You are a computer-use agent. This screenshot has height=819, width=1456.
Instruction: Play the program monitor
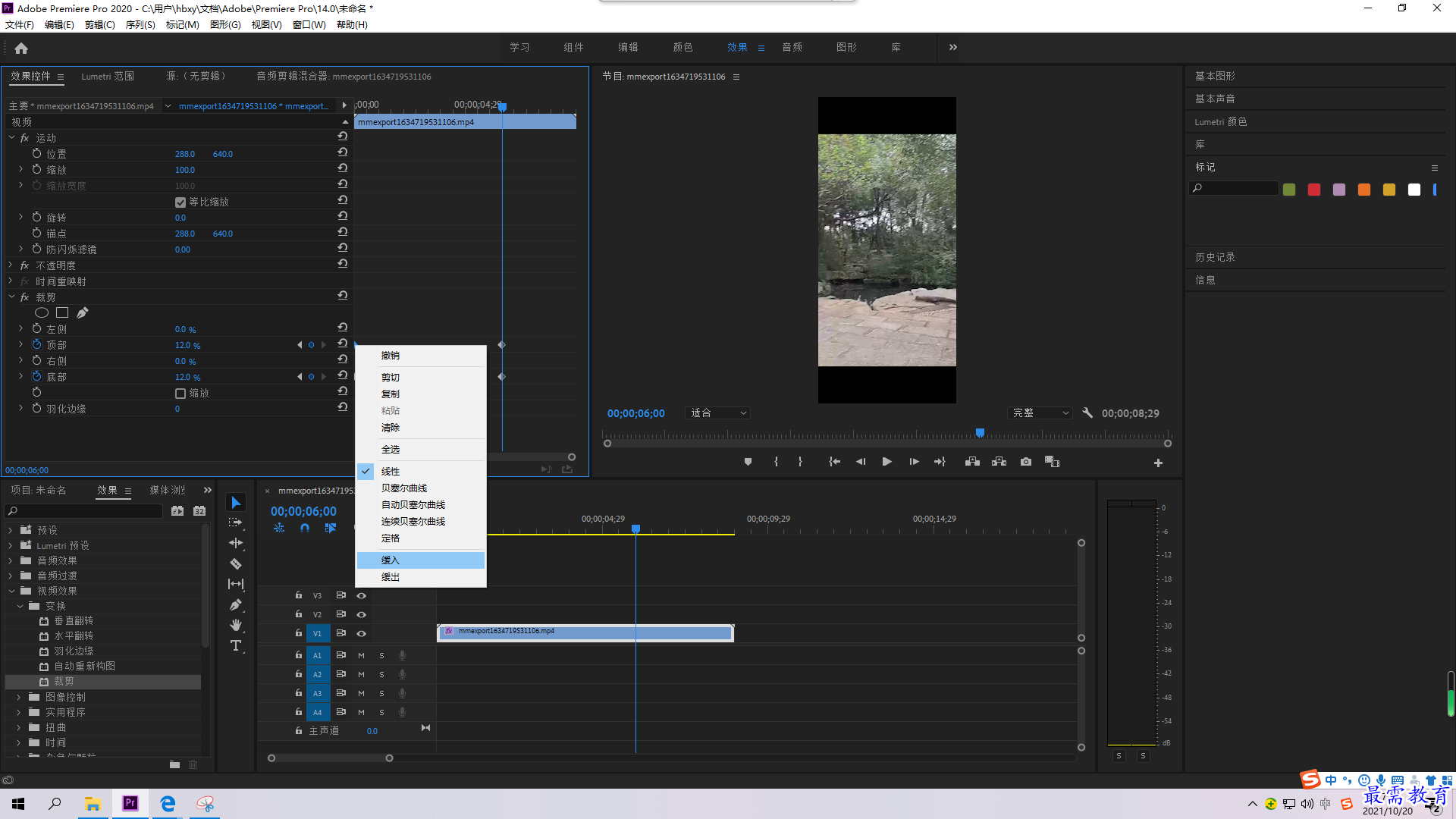886,462
